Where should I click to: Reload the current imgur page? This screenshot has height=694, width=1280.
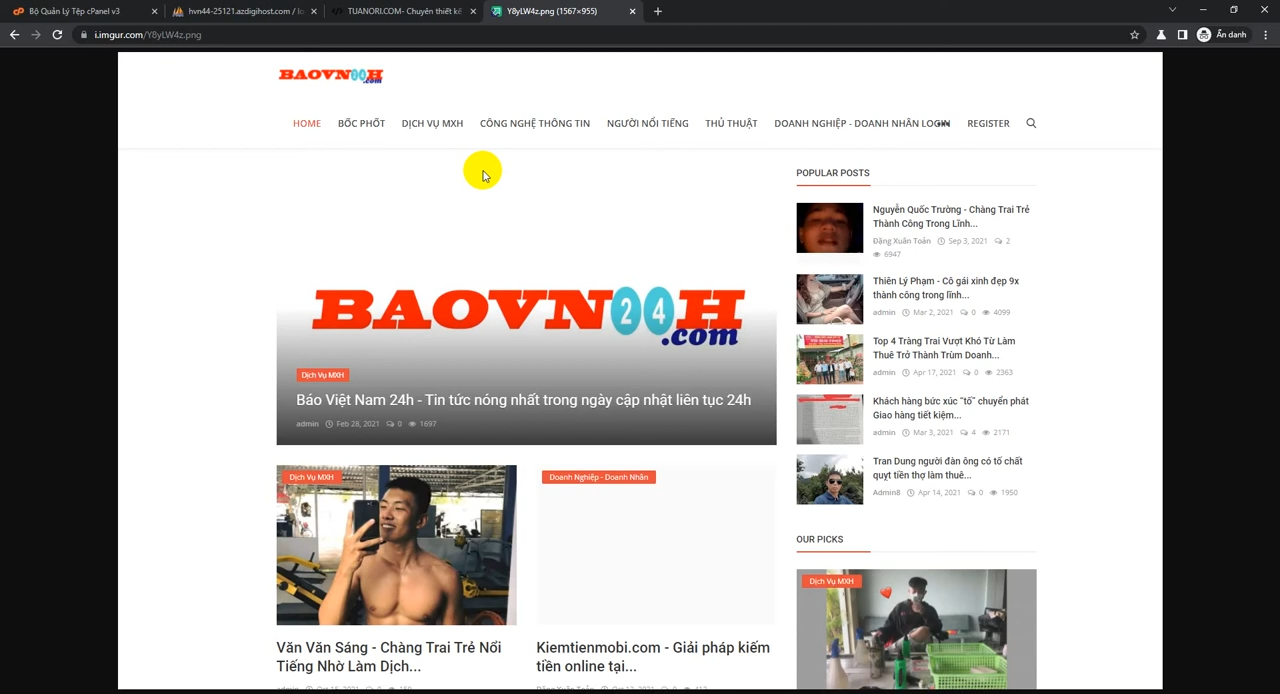[57, 34]
